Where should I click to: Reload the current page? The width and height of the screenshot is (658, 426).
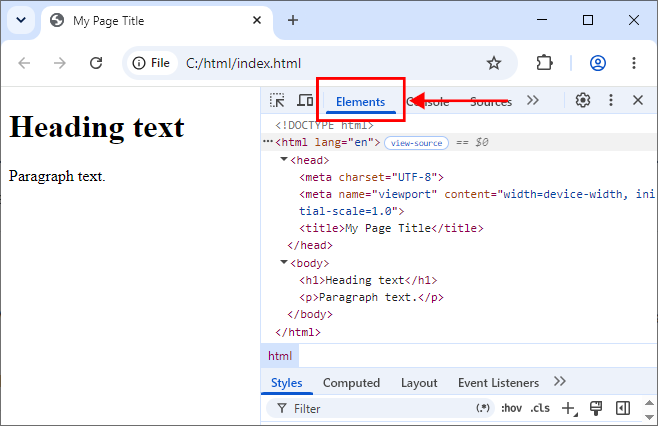point(96,63)
